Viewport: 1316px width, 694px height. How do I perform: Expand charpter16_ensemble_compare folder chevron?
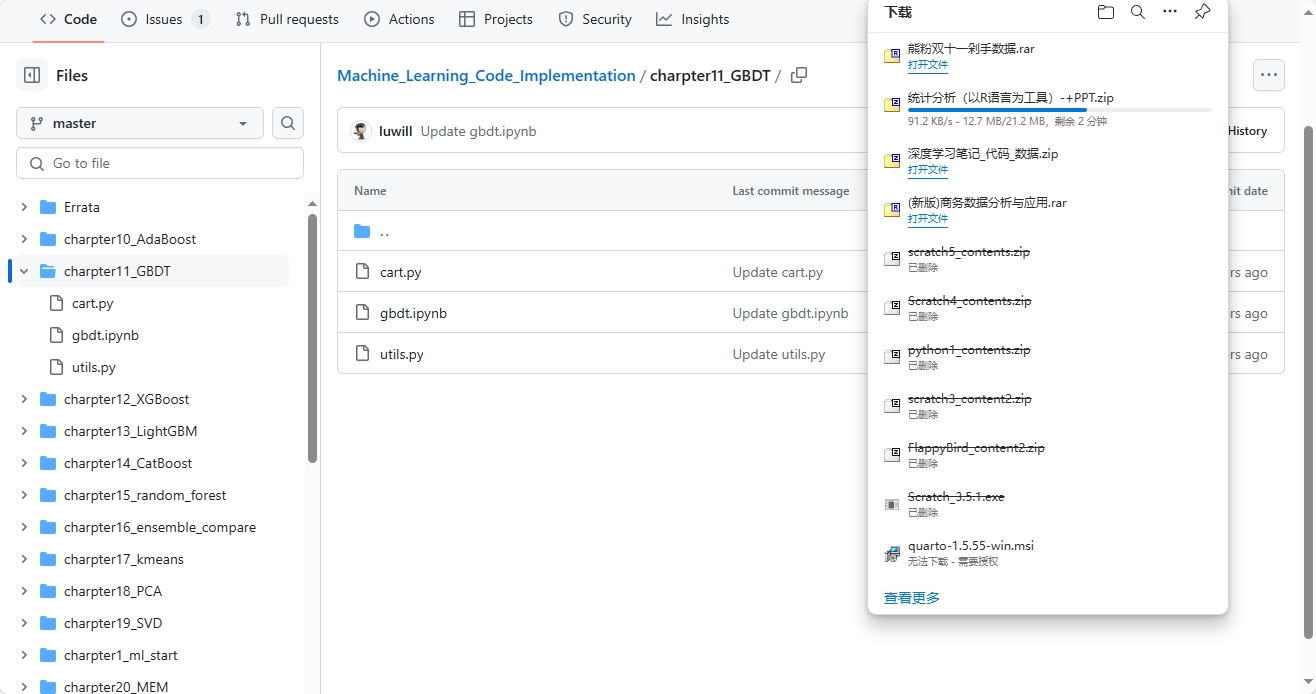click(24, 527)
